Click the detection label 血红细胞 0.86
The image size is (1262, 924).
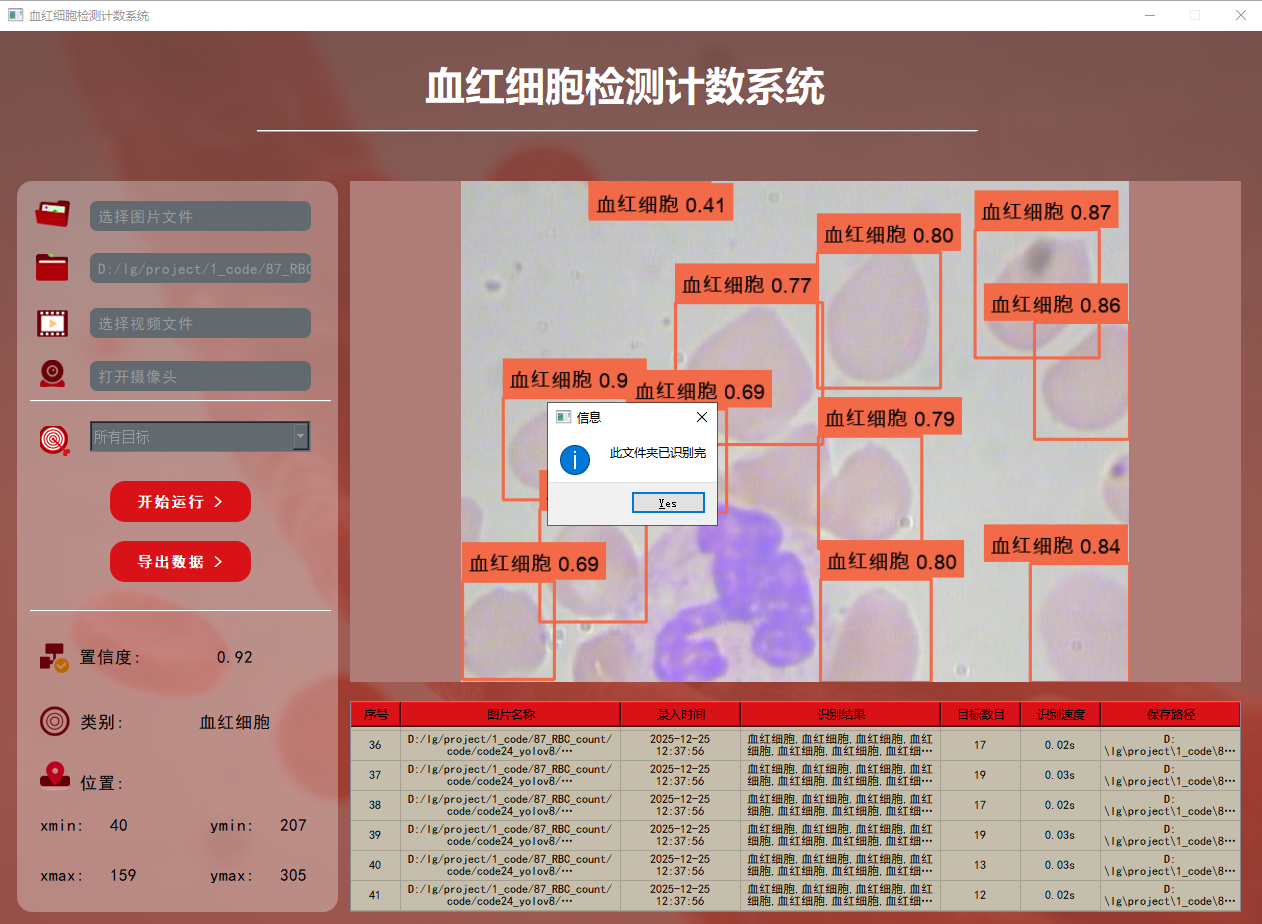tap(1056, 304)
